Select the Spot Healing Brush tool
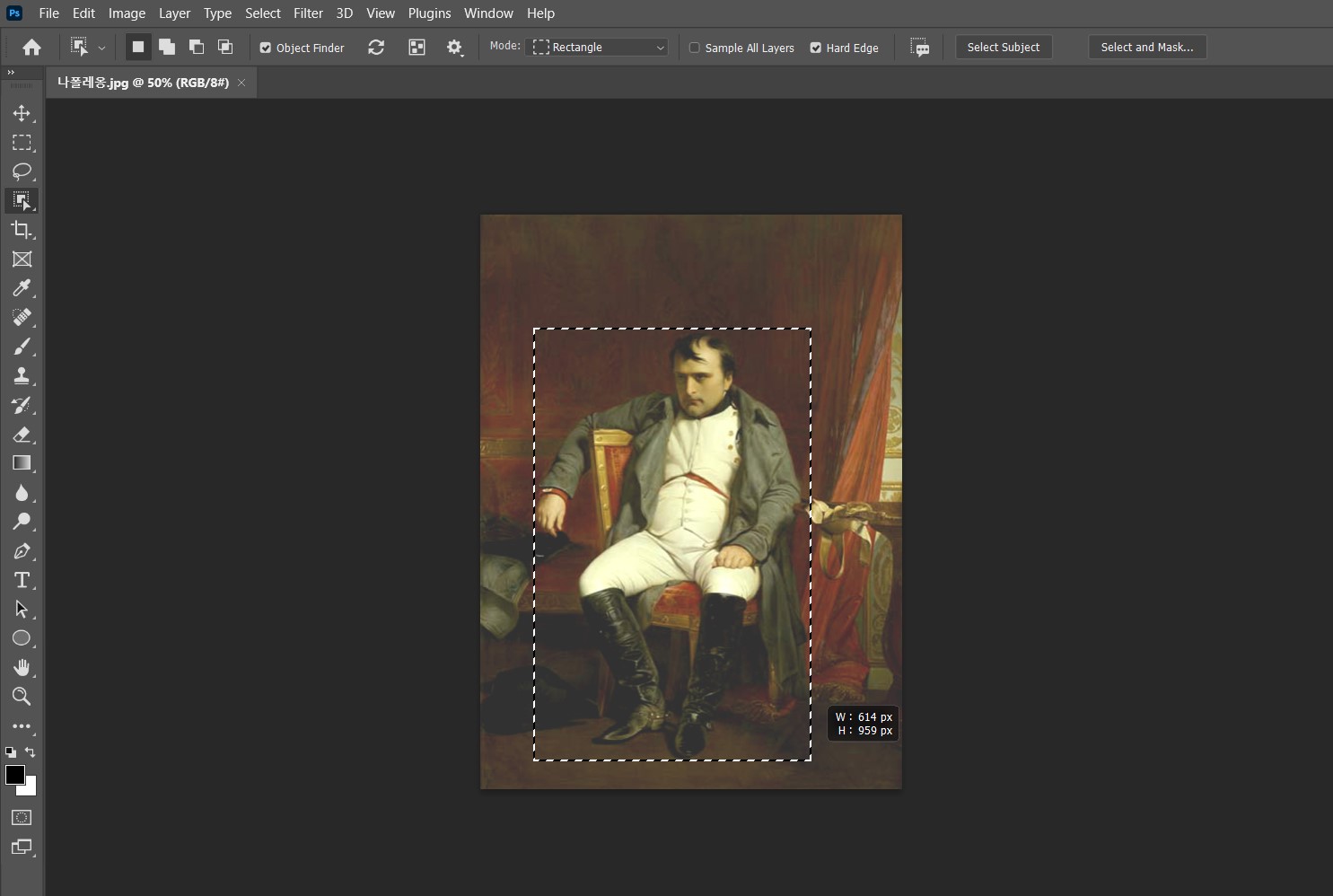The image size is (1333, 896). point(22,317)
